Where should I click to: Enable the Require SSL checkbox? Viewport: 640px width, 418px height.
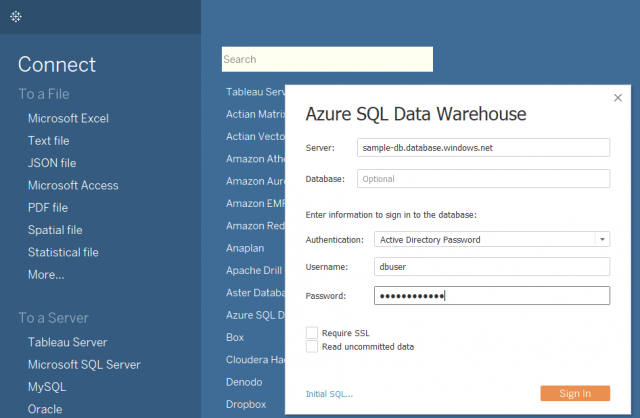(x=312, y=333)
